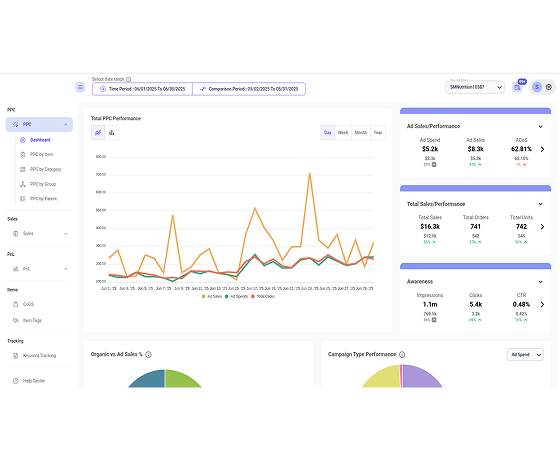Click the Ad Sales green up-trend icon
Viewport: 560px width, 460px height.
(x=480, y=165)
